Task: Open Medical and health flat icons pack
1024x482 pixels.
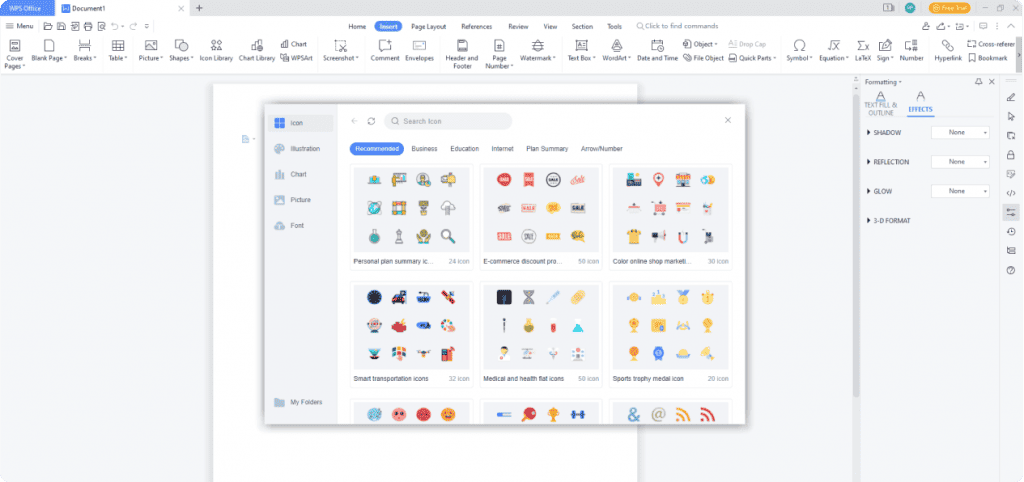Action: pos(541,334)
